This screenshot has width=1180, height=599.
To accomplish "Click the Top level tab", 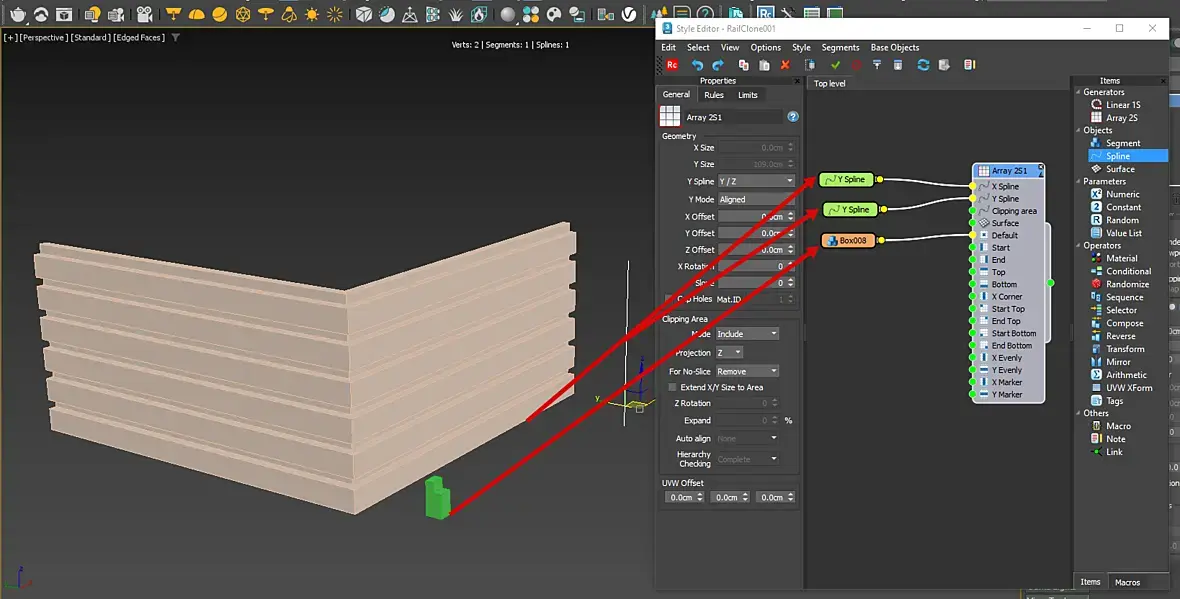I will [829, 84].
